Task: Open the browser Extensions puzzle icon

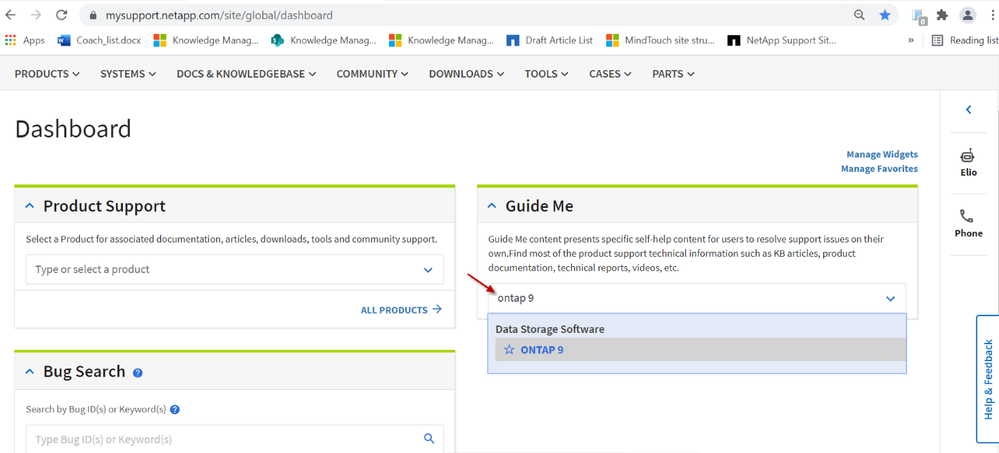Action: [x=942, y=16]
